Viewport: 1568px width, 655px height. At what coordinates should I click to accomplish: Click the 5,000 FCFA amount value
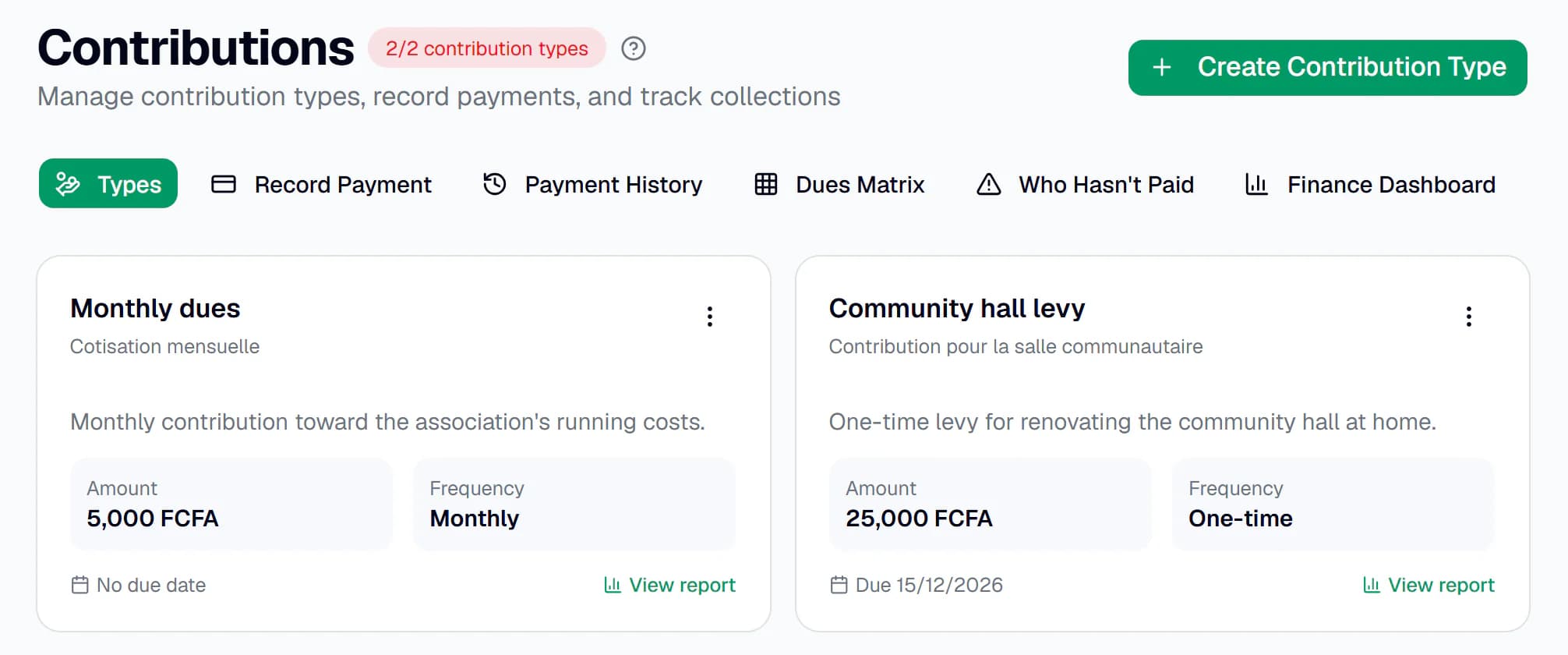153,519
